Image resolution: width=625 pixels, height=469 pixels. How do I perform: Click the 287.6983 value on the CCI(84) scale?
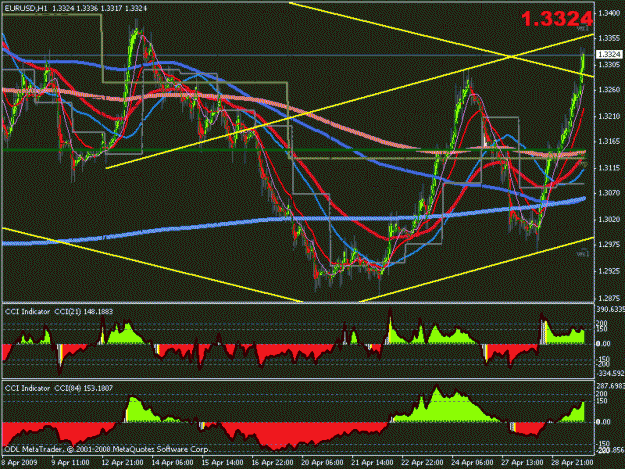tap(610, 386)
